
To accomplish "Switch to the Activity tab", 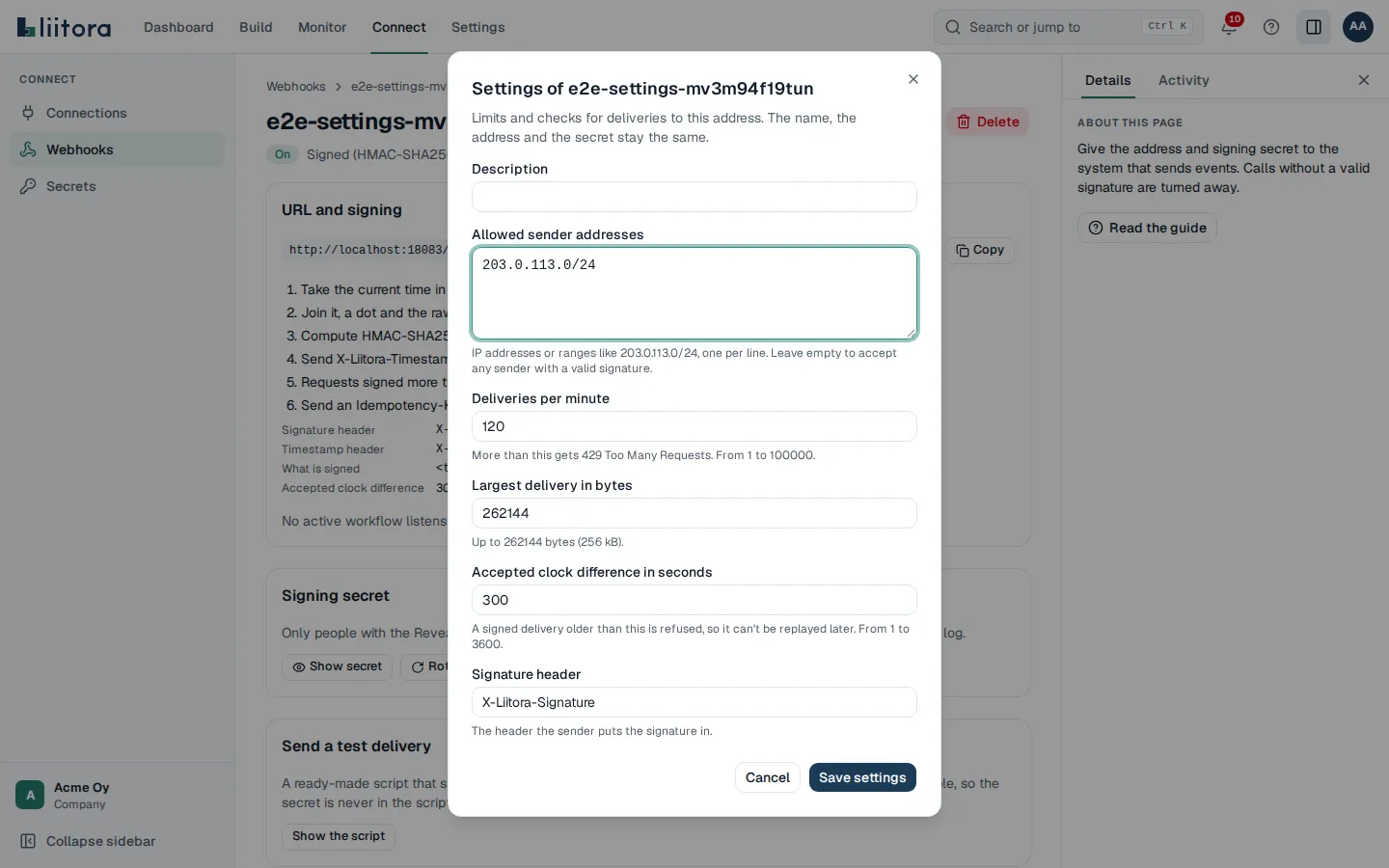I will click(x=1184, y=80).
